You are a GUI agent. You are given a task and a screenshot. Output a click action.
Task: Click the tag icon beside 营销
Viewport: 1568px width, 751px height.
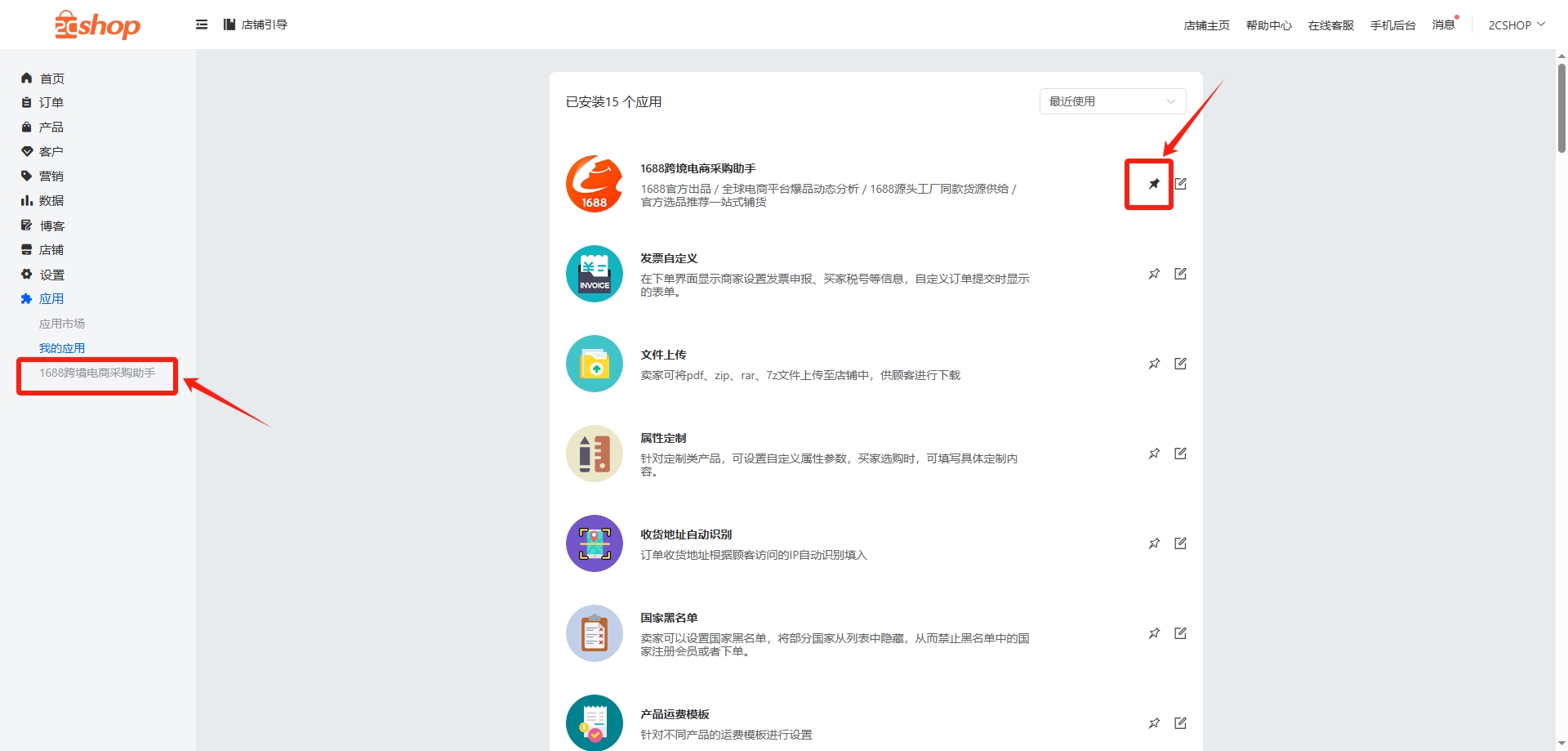click(26, 176)
